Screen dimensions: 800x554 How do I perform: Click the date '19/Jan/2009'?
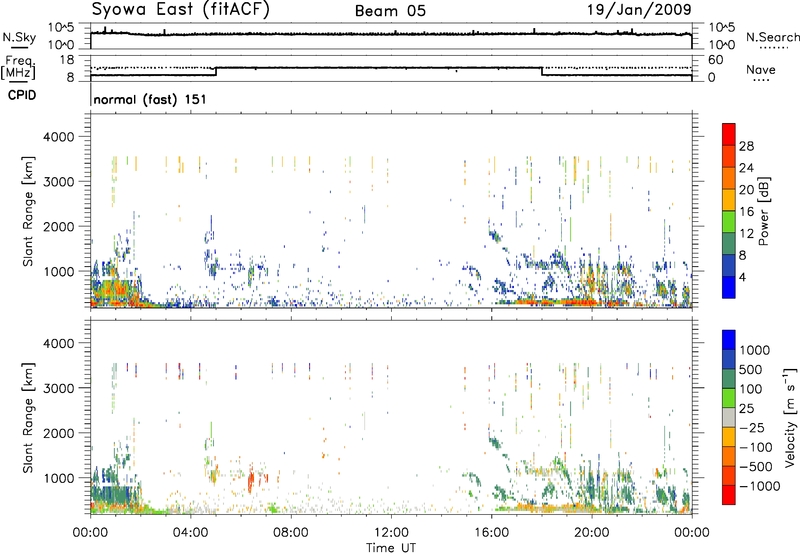639,9
